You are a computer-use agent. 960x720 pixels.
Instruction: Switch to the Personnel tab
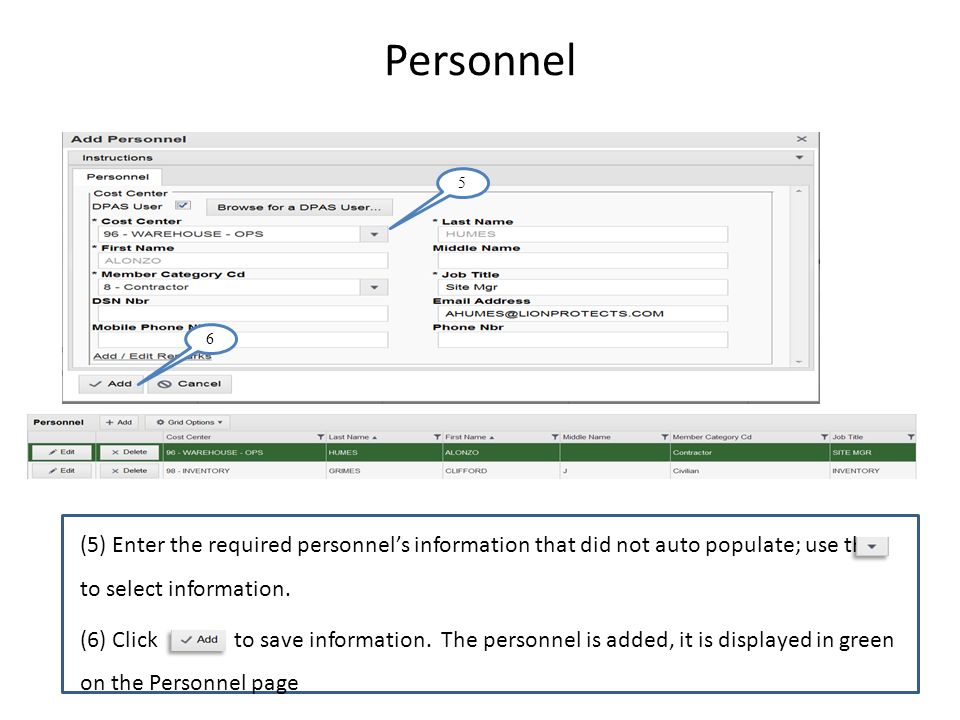118,177
